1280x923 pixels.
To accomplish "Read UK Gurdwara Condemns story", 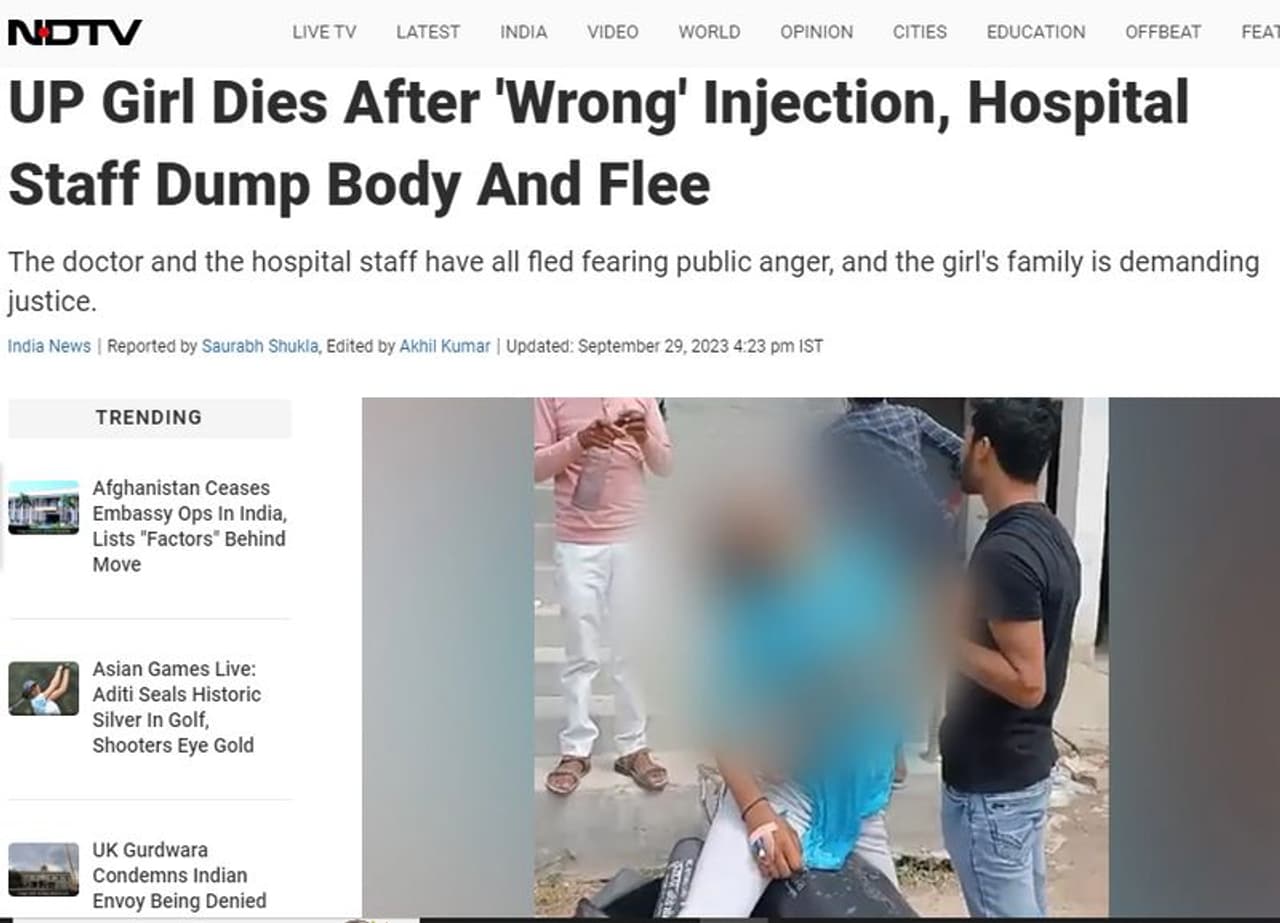I will [180, 875].
